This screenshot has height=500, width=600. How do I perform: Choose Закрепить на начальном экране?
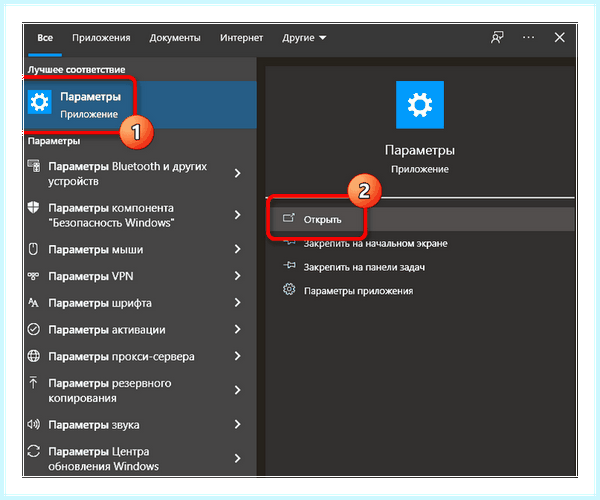coord(375,243)
